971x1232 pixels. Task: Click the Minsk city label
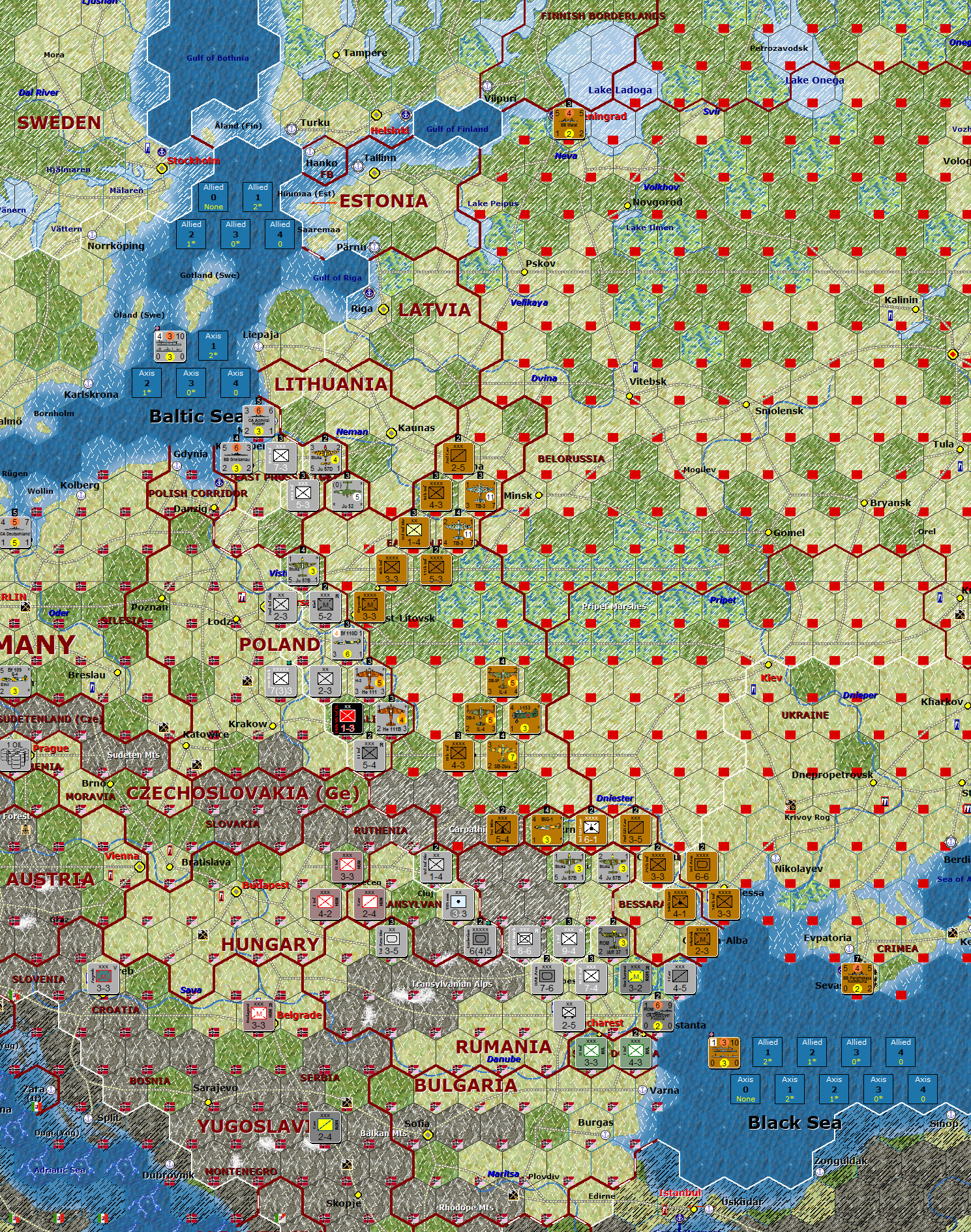(x=518, y=496)
